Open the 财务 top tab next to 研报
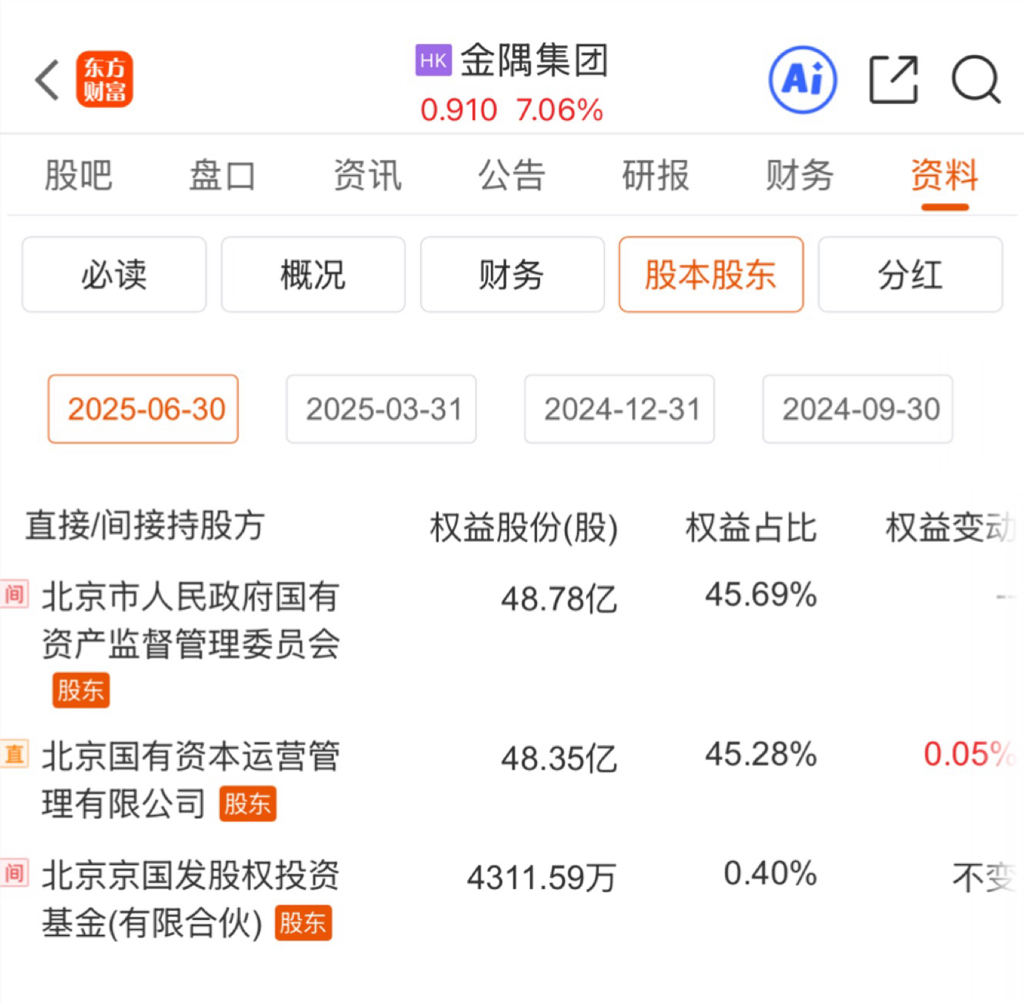 coord(800,176)
